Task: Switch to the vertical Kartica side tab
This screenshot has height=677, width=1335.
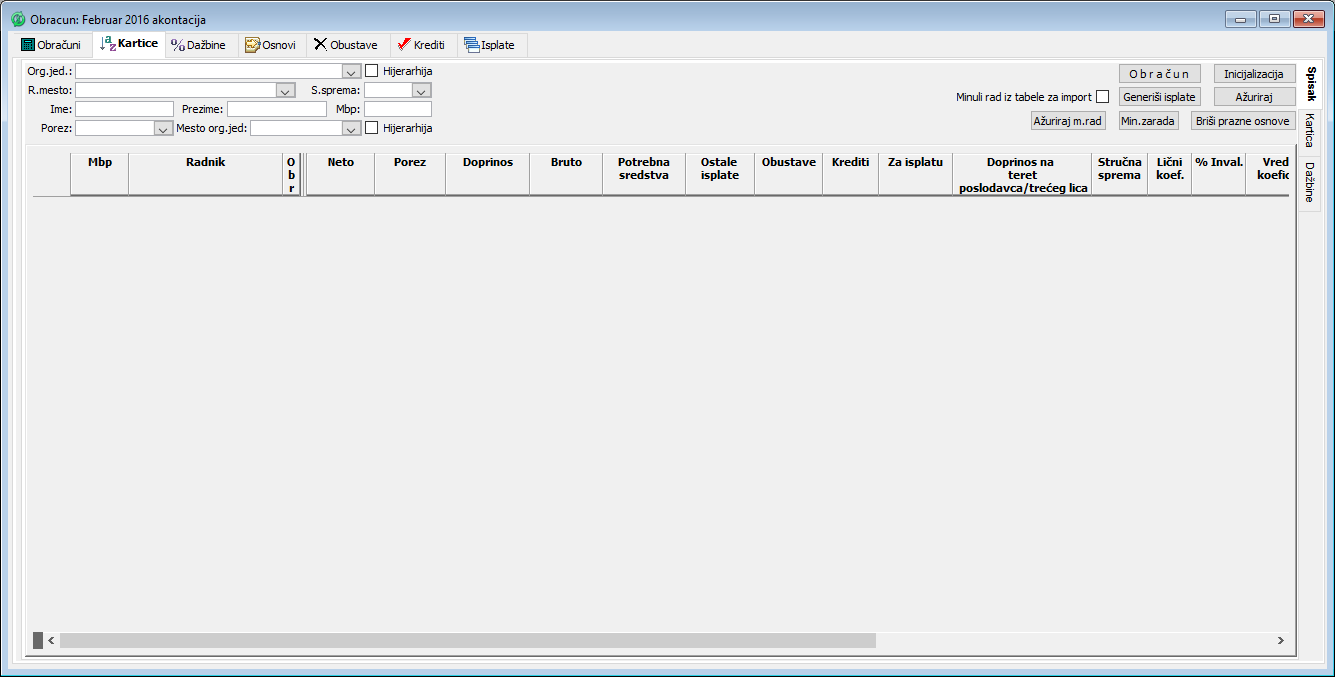Action: (x=1308, y=131)
